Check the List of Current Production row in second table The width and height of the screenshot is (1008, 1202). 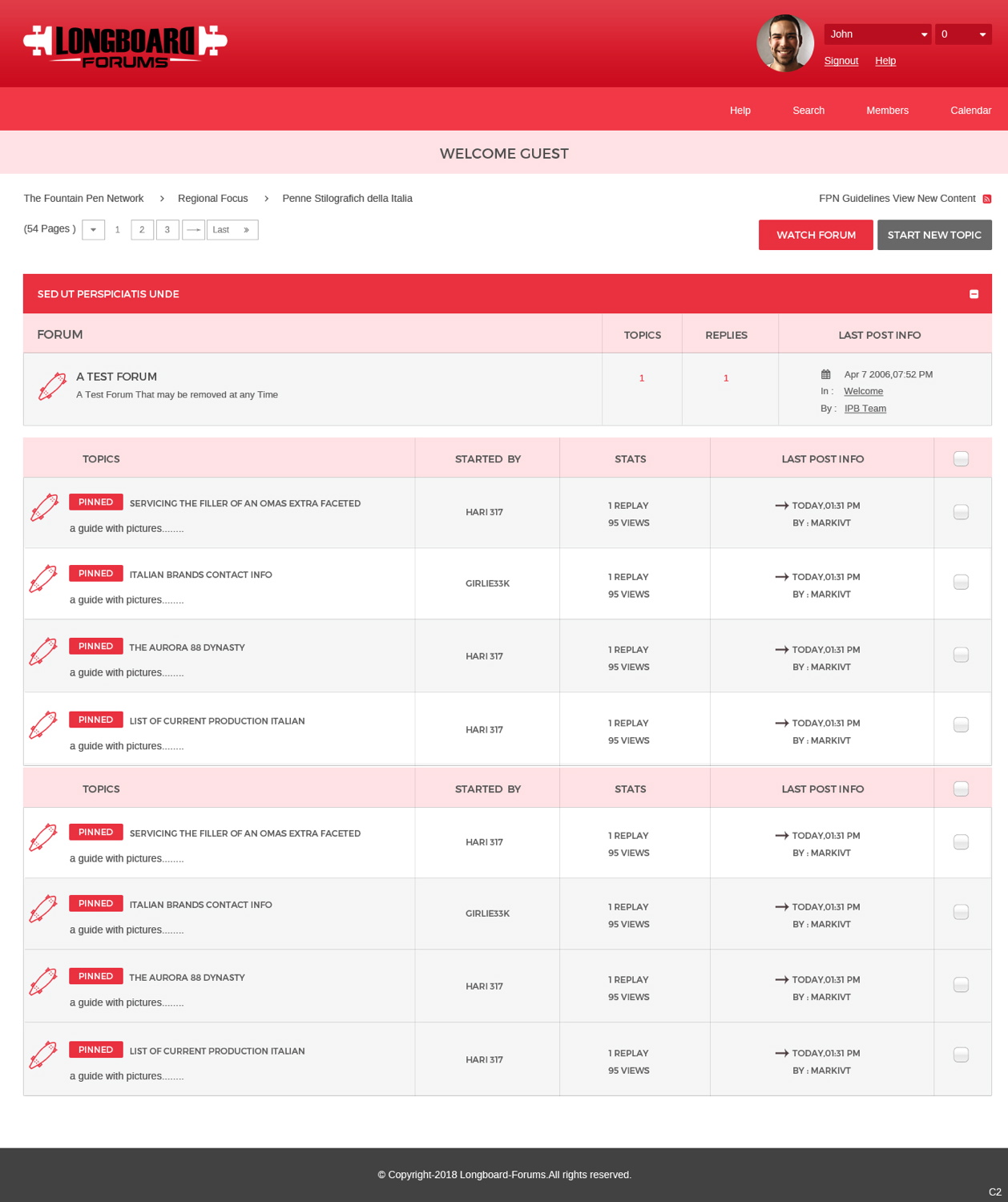pos(961,1055)
